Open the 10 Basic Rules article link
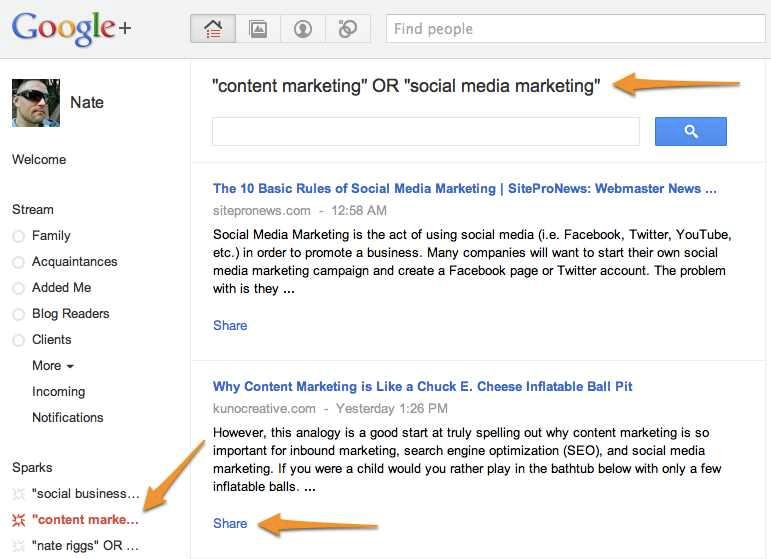Viewport: 771px width, 559px height. 465,189
